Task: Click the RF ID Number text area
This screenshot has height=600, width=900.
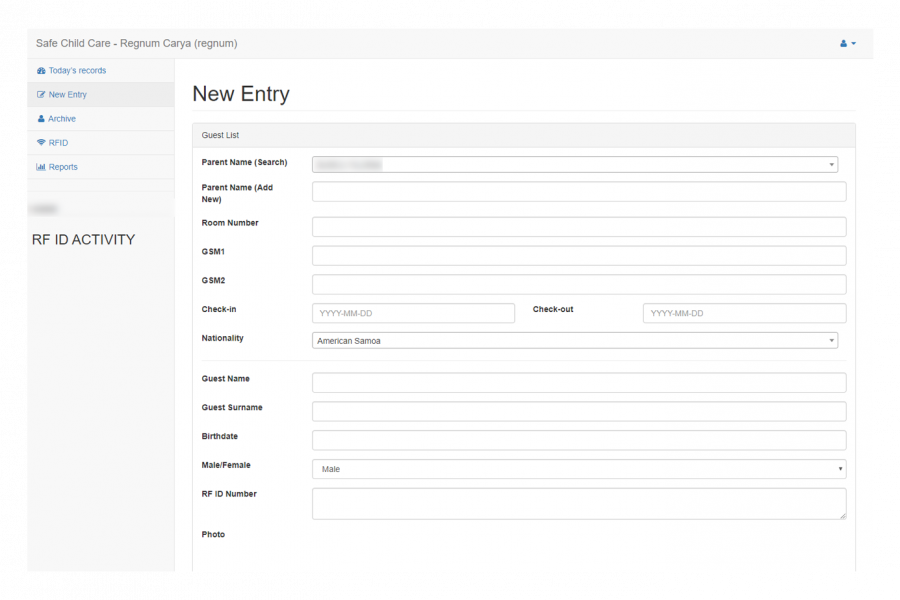Action: 579,504
